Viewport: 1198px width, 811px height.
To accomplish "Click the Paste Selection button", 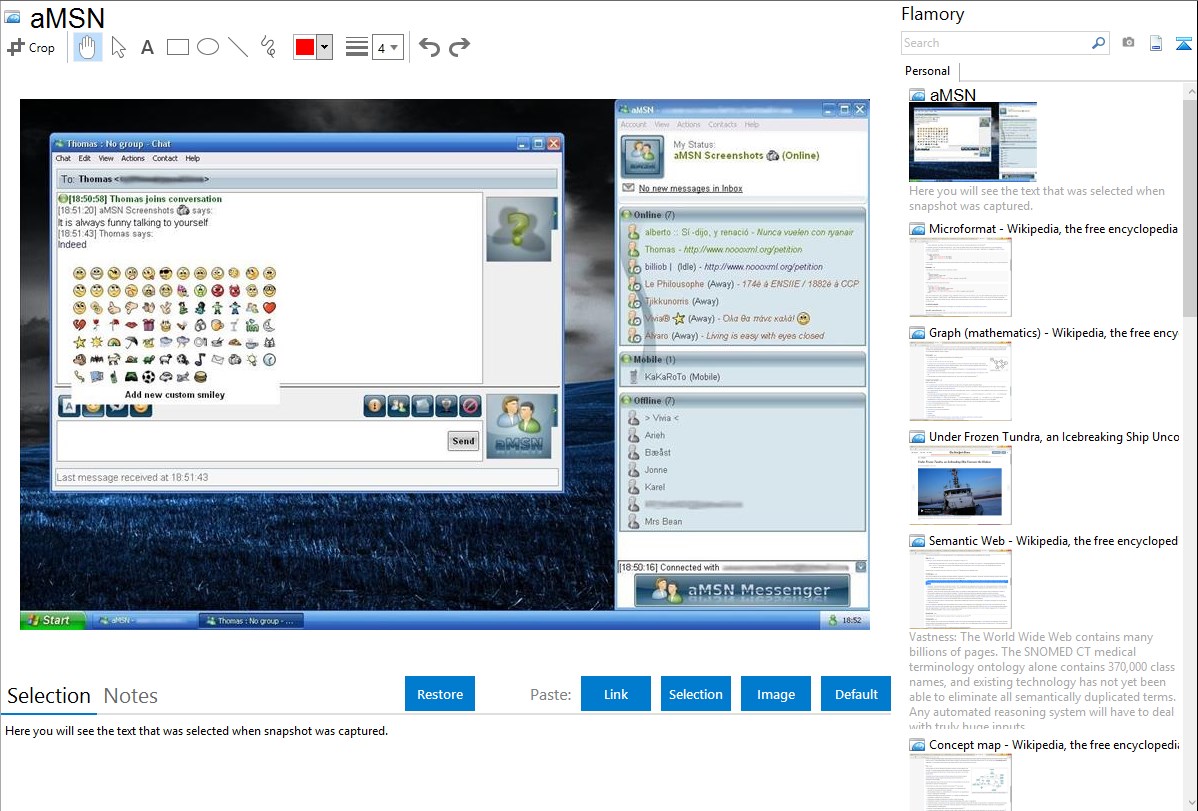I will coord(696,694).
